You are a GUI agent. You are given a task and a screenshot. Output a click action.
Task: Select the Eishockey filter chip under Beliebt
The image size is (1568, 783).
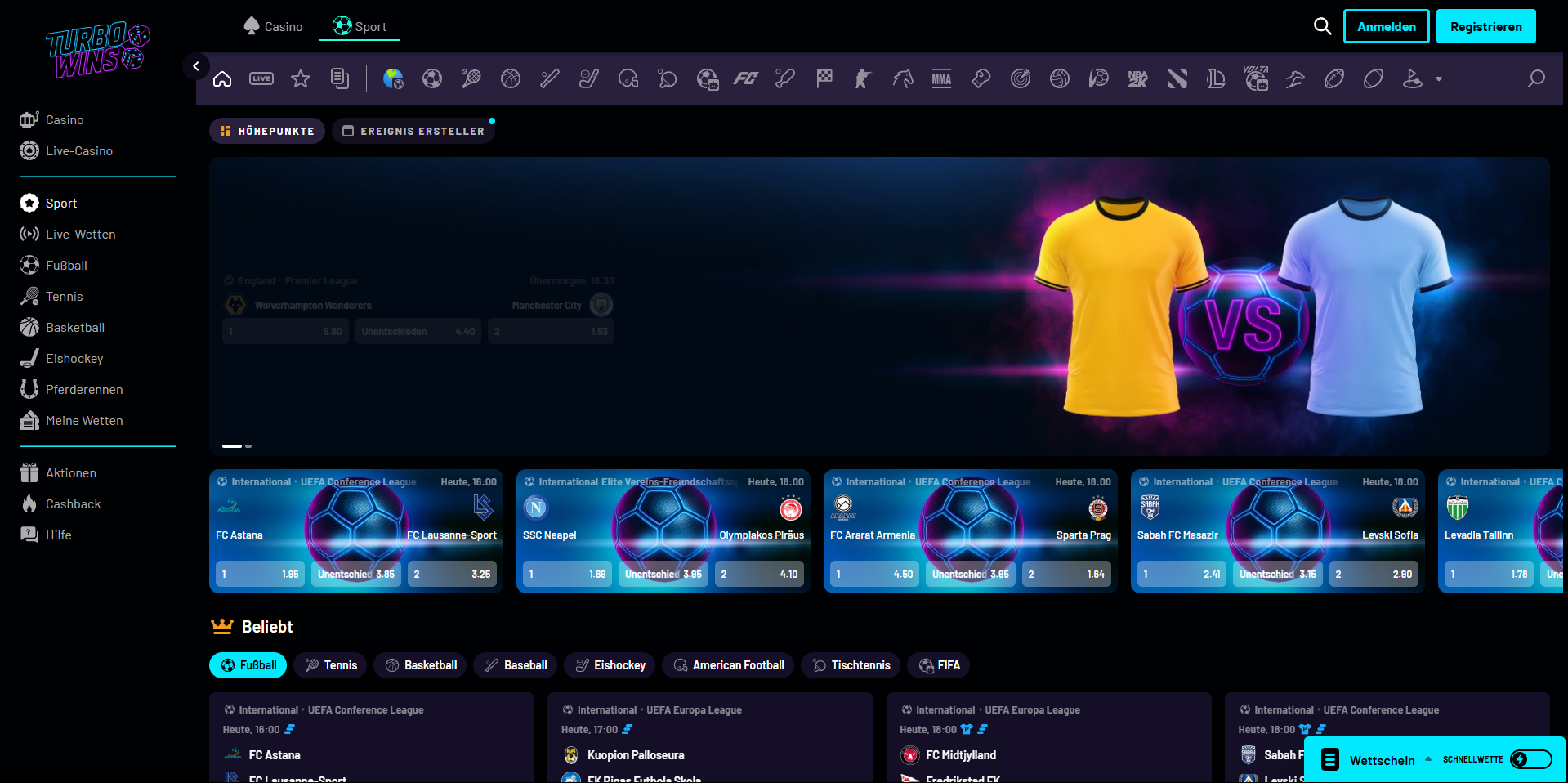(610, 665)
